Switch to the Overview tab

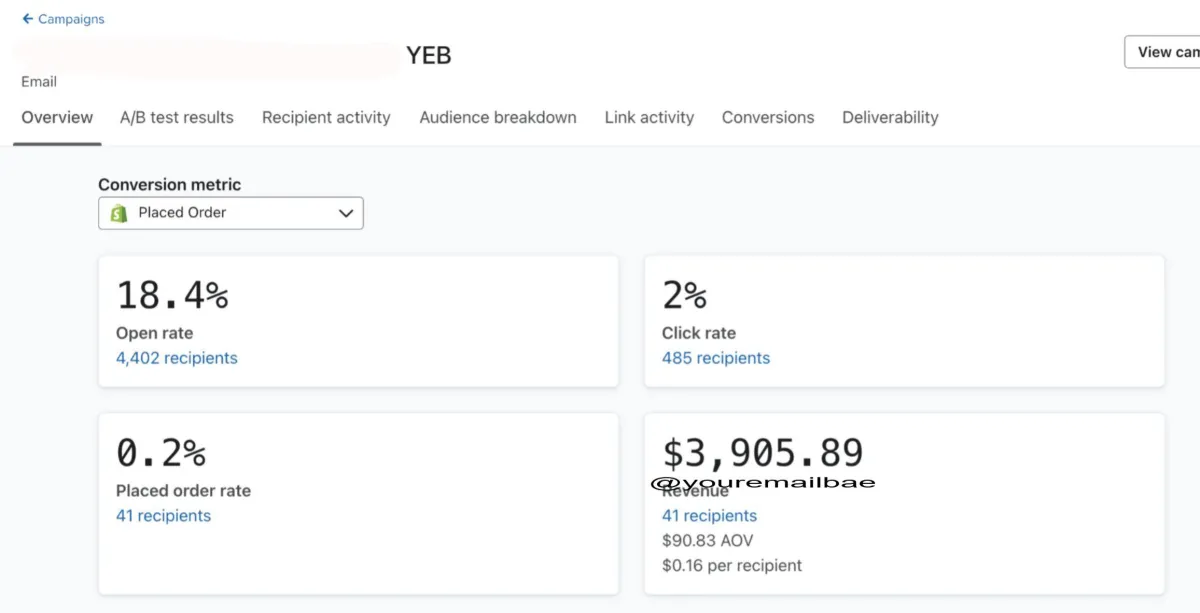coord(57,118)
